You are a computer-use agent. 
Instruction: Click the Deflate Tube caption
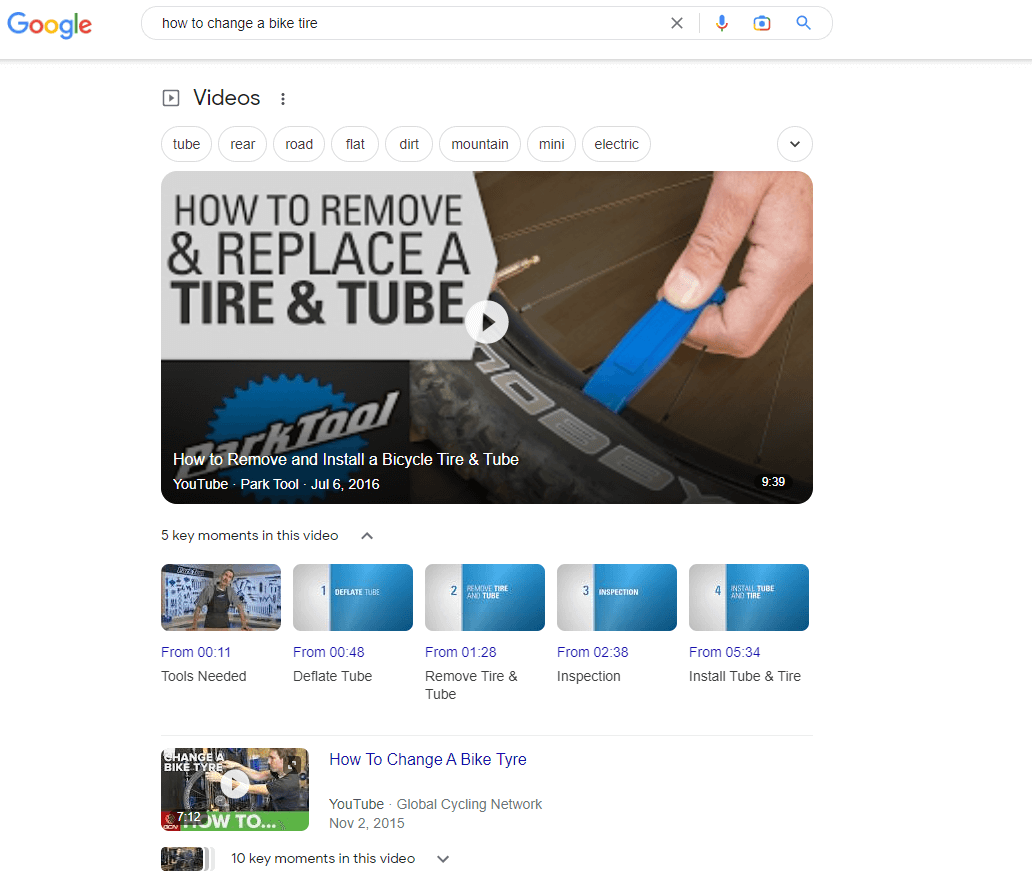[332, 676]
